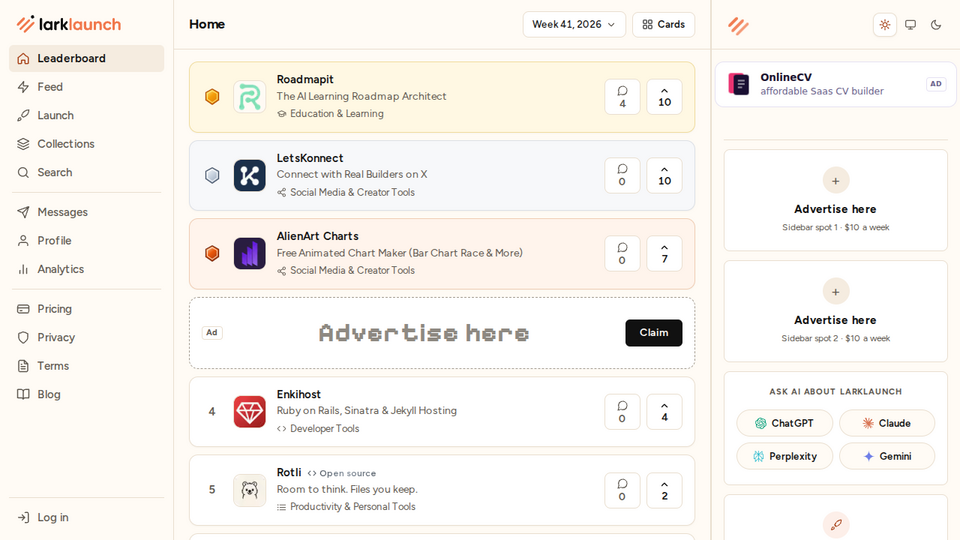Claim Sidebar spot 1 advertise card
This screenshot has height=540, width=960.
pyautogui.click(x=835, y=200)
